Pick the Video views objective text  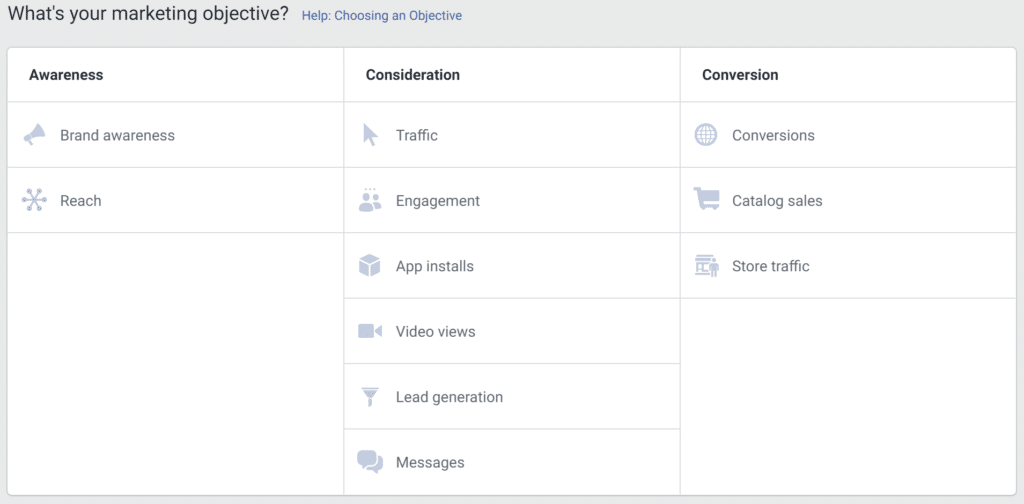[x=435, y=332]
